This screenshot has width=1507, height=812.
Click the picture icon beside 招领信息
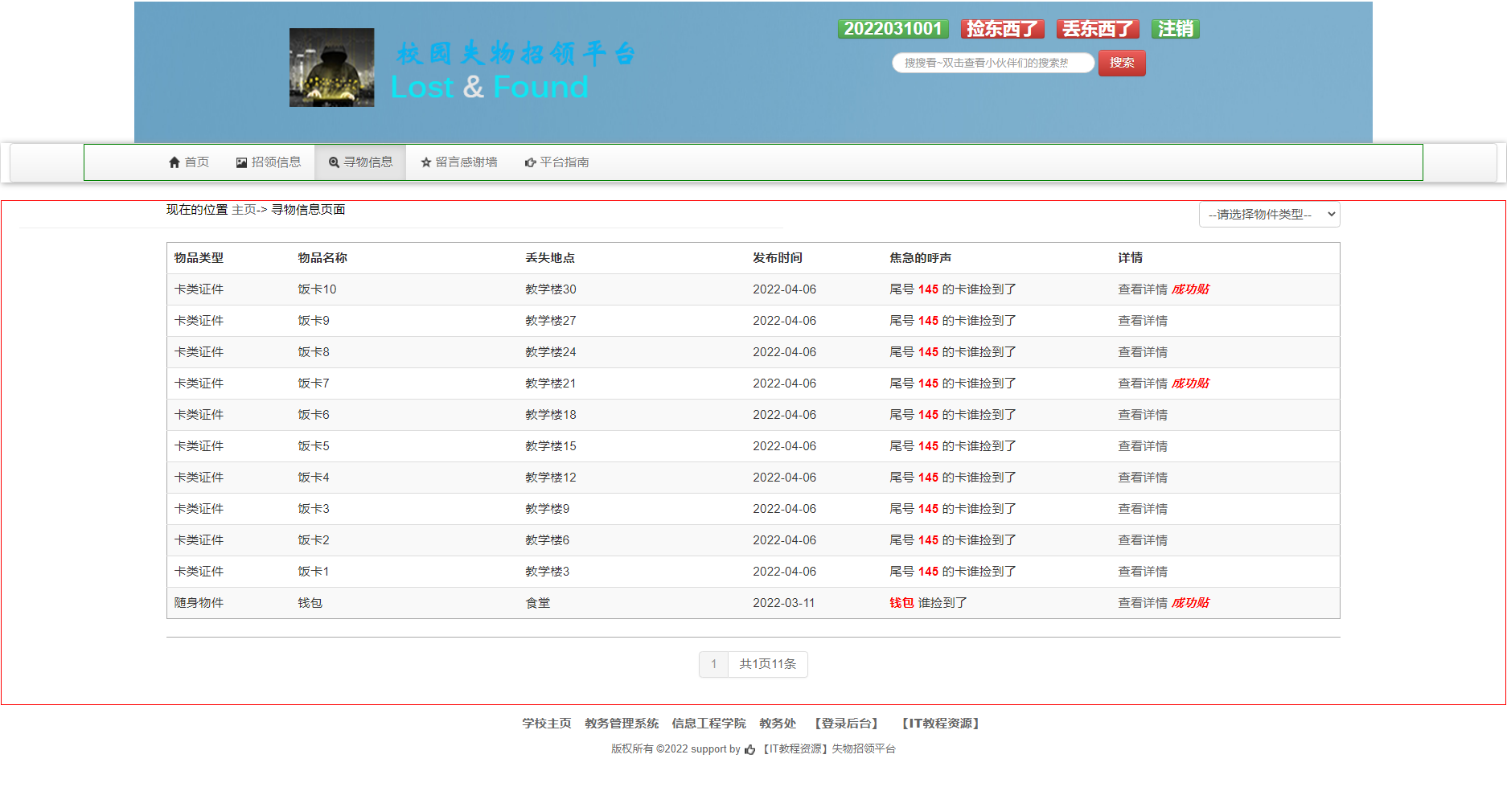click(241, 162)
